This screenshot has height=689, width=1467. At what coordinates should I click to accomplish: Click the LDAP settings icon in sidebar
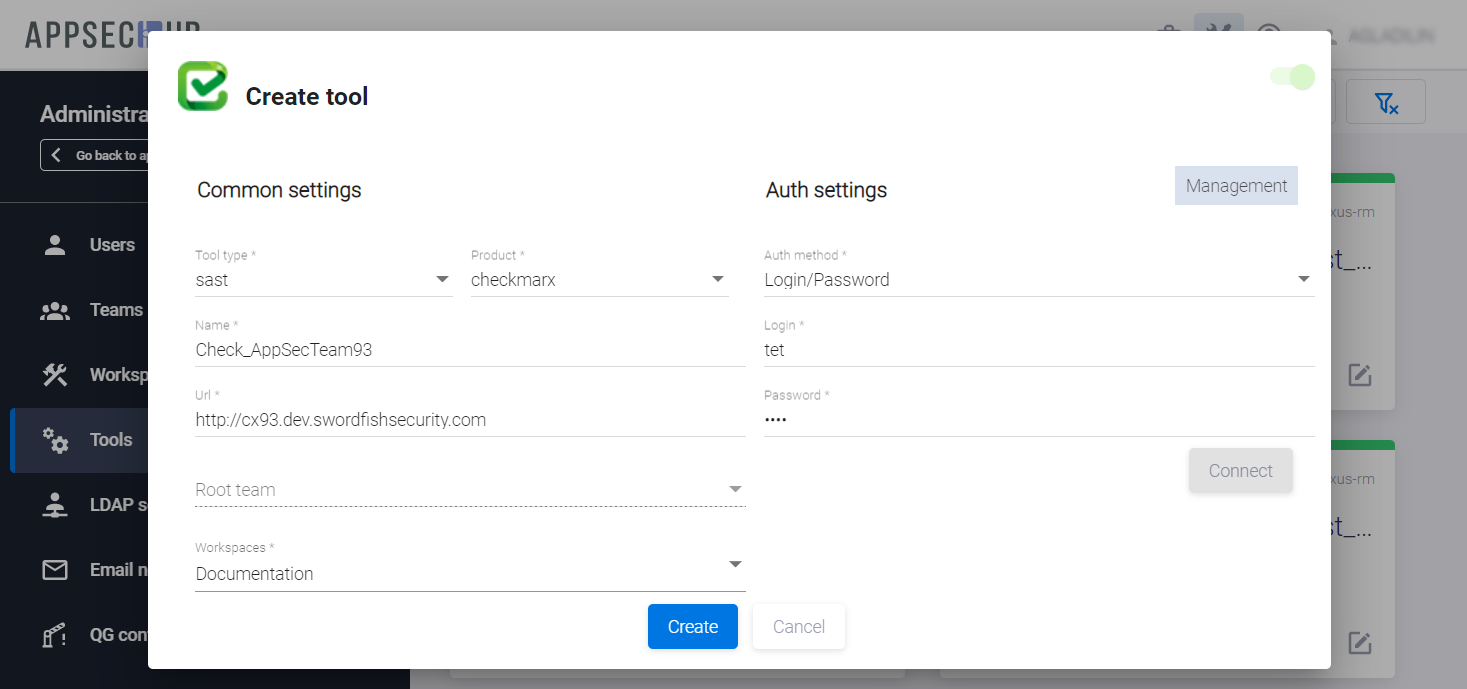tap(55, 505)
